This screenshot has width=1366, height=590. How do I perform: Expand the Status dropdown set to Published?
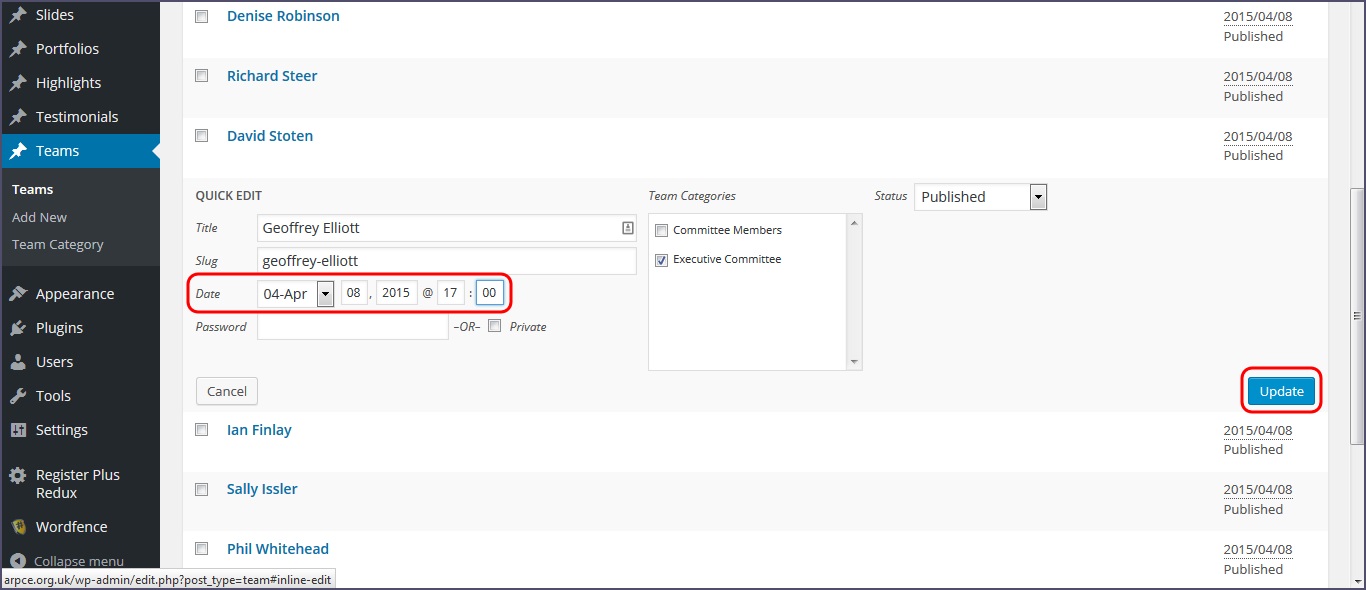click(980, 197)
